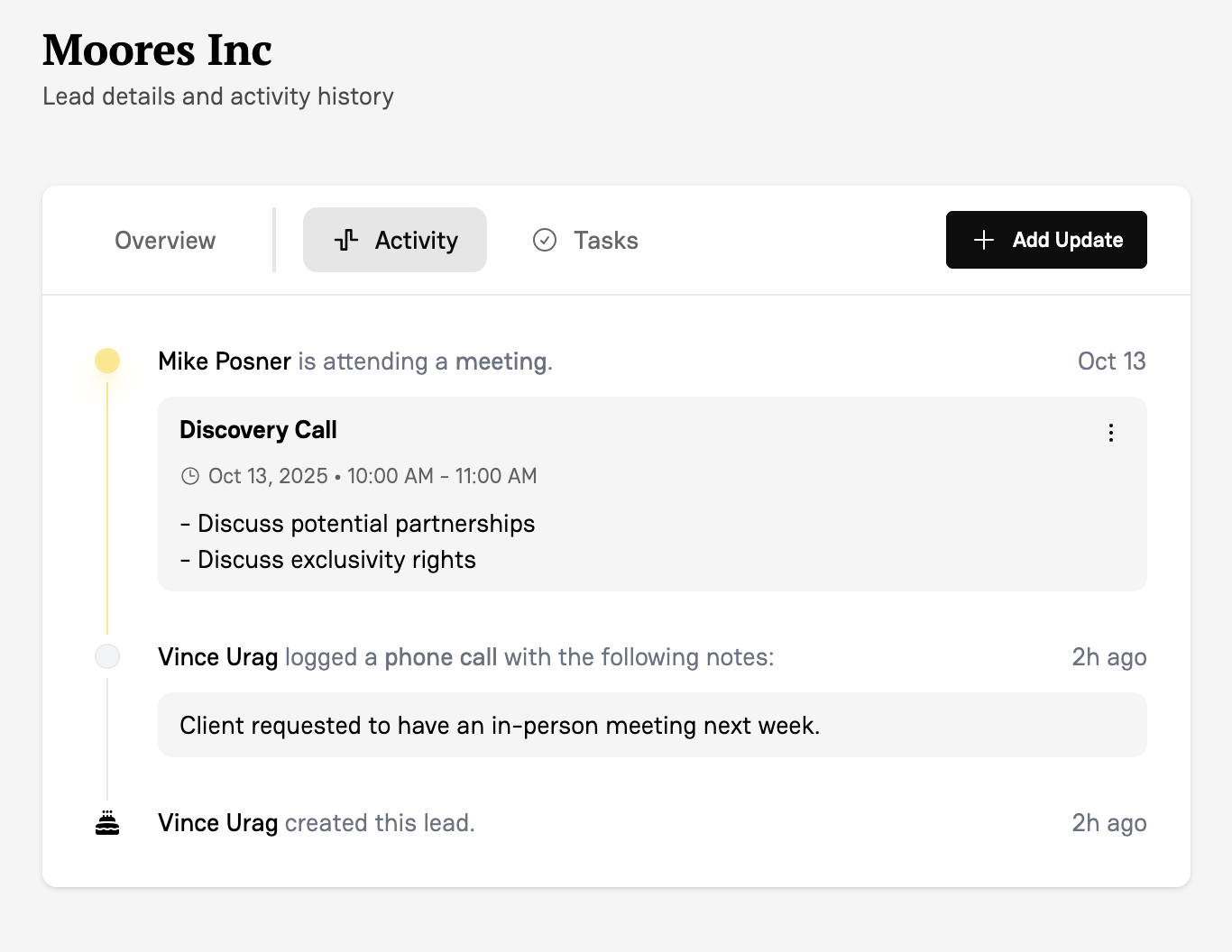Click the plus icon in Add Update button
1232x952 pixels.
coord(982,240)
